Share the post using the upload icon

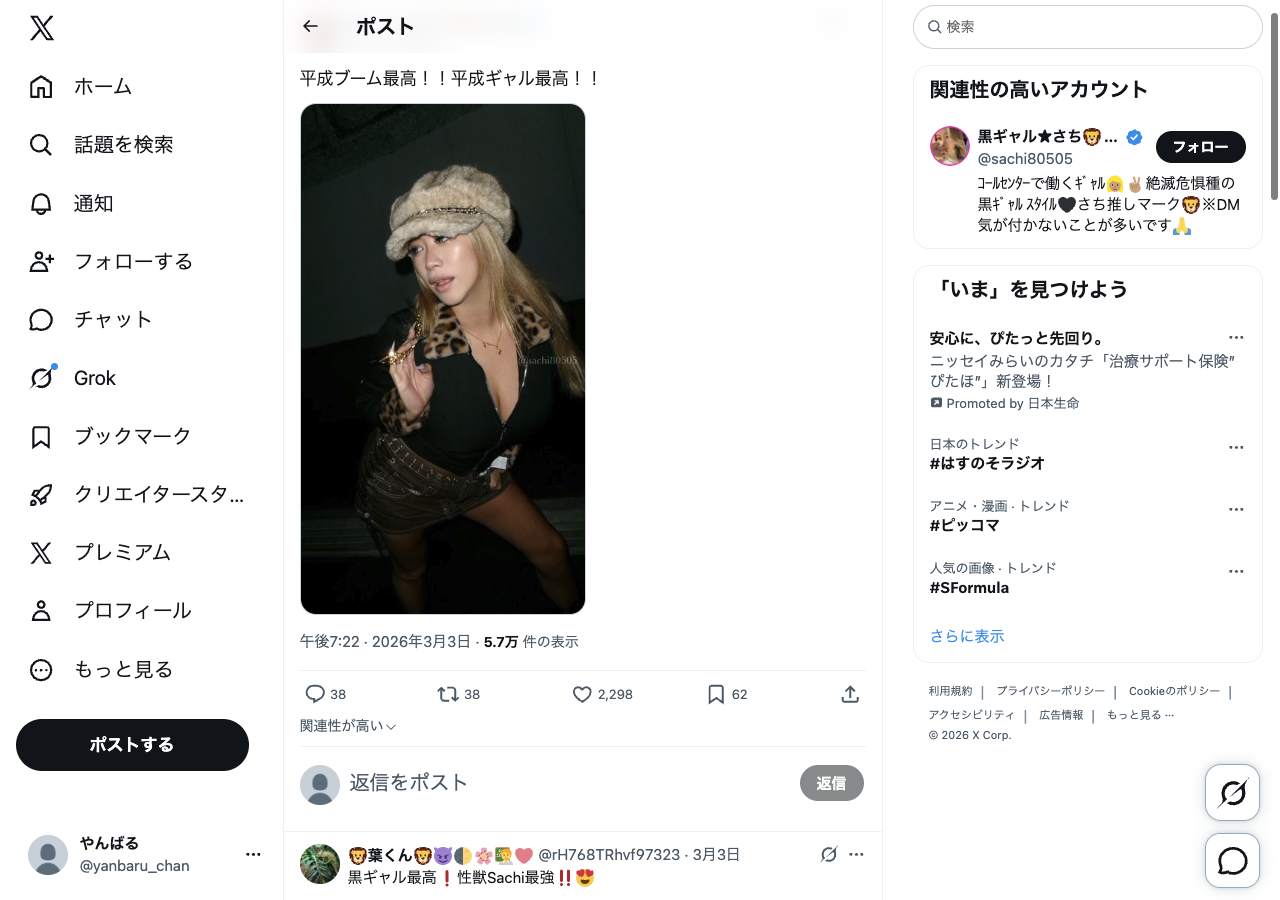coord(850,694)
